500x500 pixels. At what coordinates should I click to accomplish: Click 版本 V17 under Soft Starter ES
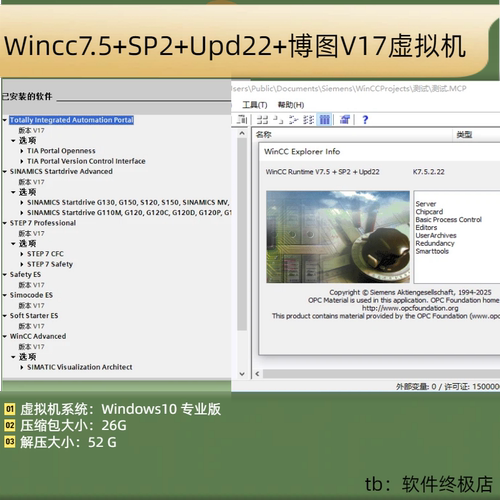(x=31, y=326)
